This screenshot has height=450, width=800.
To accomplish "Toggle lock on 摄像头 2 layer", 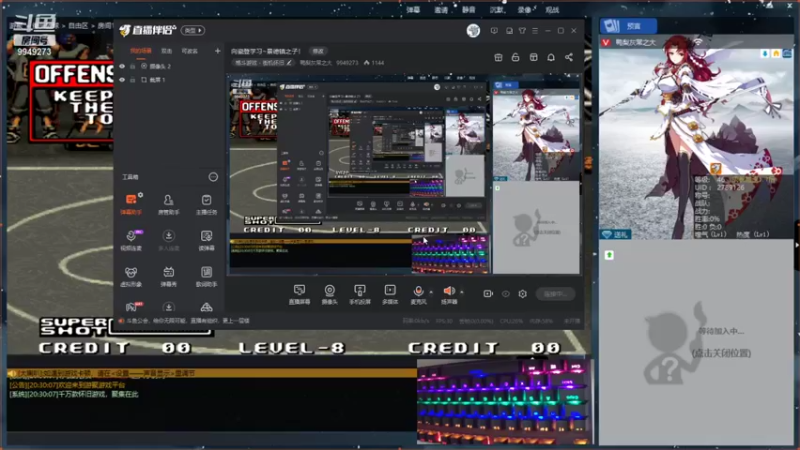I will [133, 66].
